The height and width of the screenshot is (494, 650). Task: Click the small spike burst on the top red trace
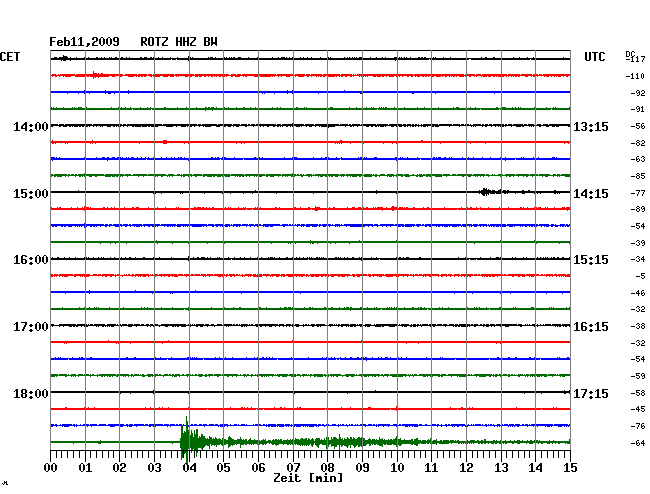pos(97,75)
